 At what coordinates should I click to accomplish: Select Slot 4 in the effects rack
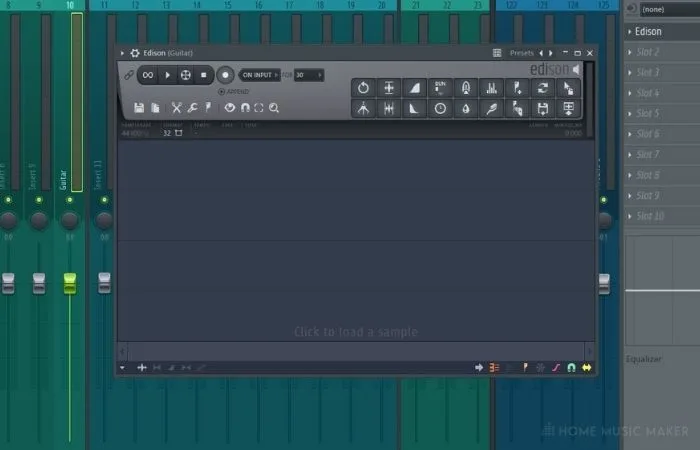662,93
